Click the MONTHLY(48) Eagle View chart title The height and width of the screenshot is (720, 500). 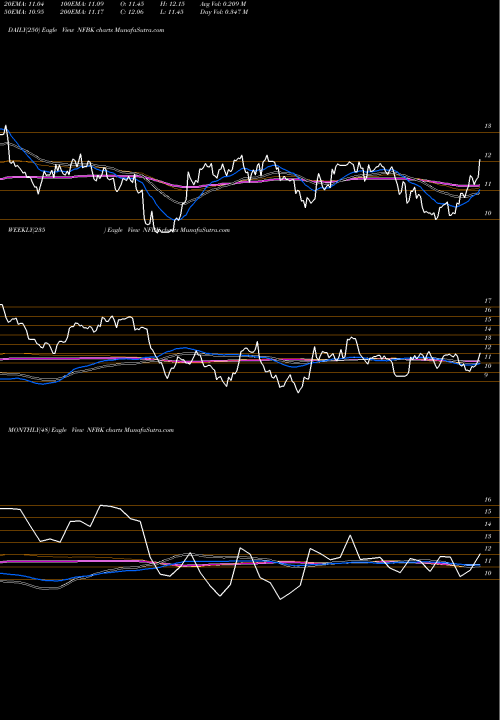[91, 430]
